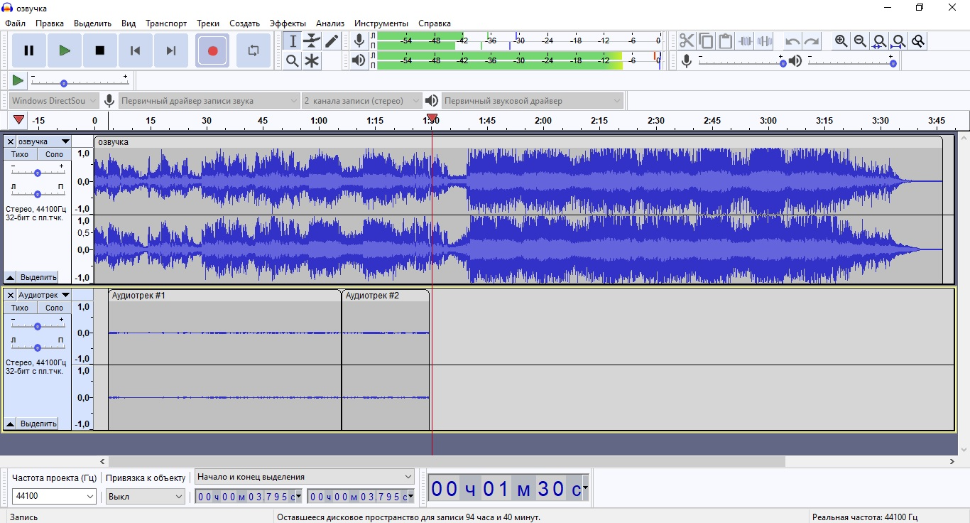Open the Эффекты menu
This screenshot has height=523, width=970.
point(288,23)
